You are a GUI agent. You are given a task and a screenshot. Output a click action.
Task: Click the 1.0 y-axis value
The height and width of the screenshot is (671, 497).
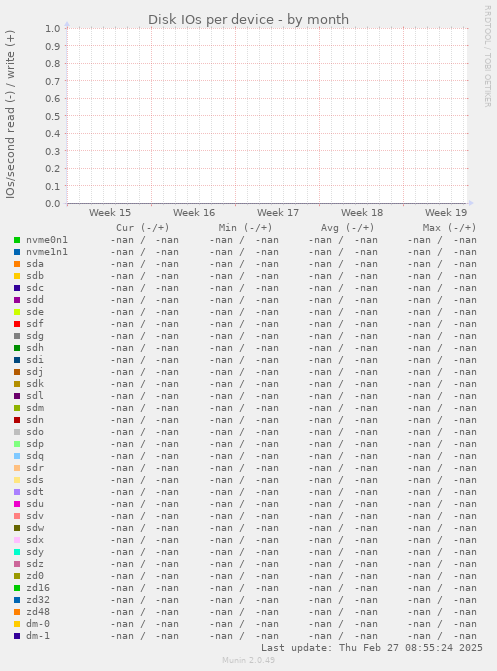[53, 29]
